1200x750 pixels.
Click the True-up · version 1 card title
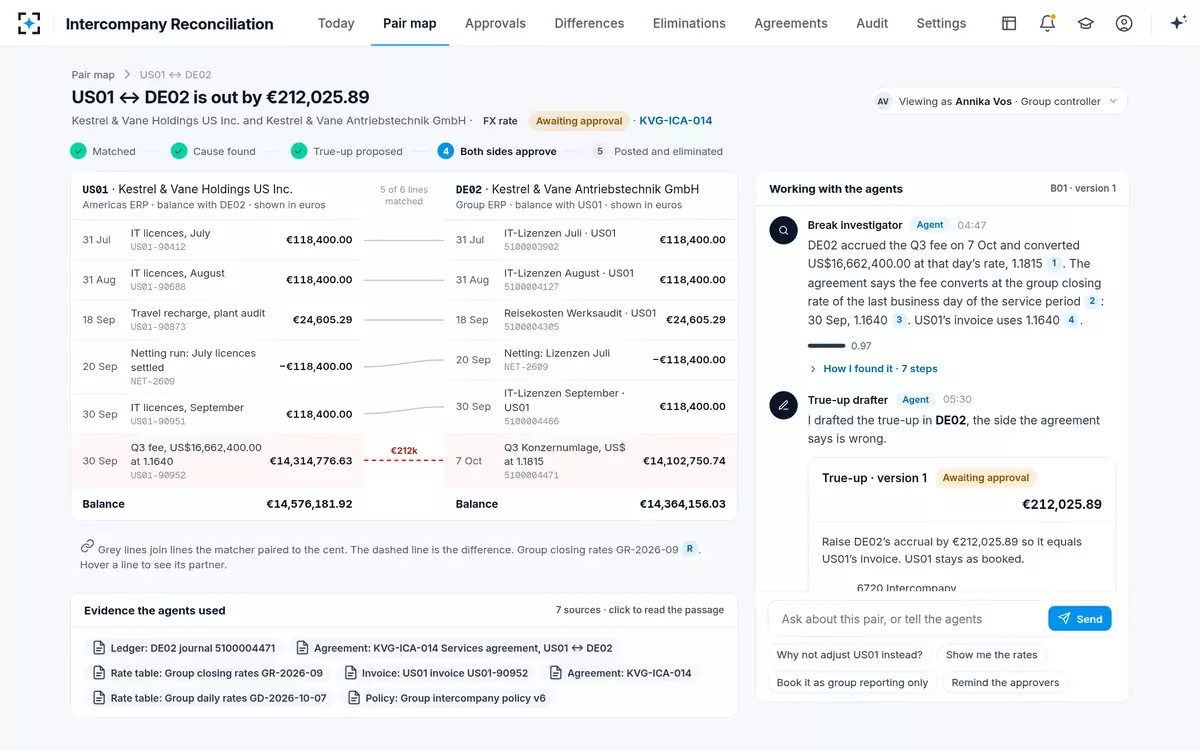coord(875,478)
